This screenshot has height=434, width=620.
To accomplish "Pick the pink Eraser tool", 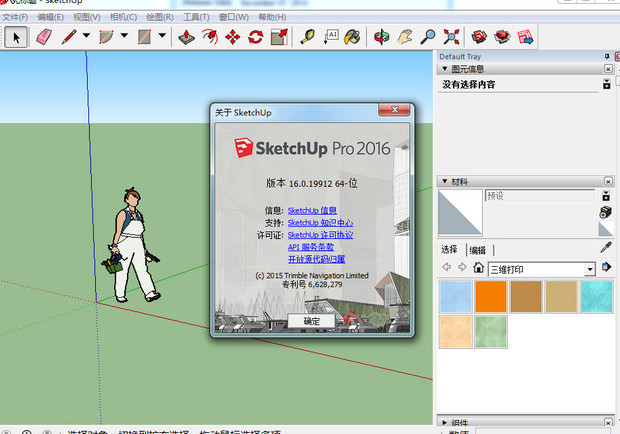I will coord(44,37).
